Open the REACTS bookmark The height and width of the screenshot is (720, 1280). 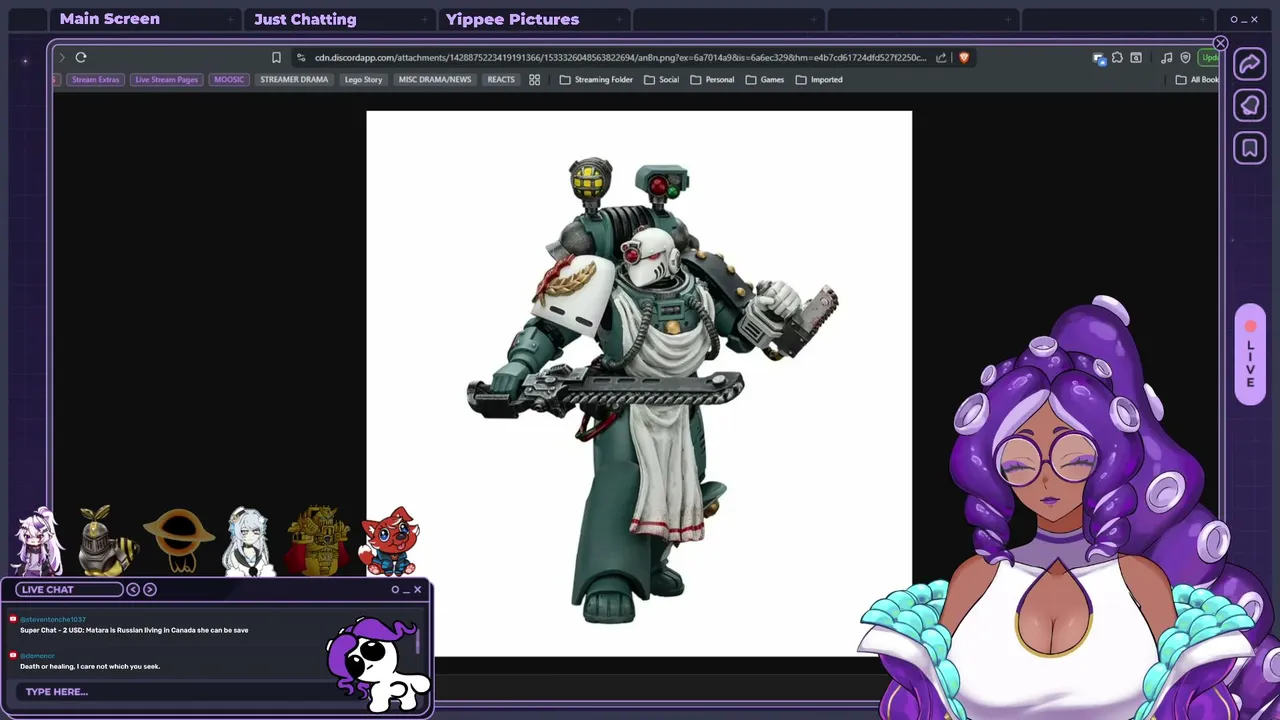point(501,80)
